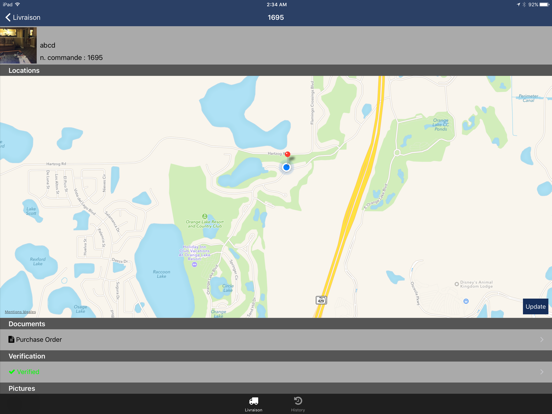Switch to the Livraison tab
The height and width of the screenshot is (414, 552).
point(253,404)
